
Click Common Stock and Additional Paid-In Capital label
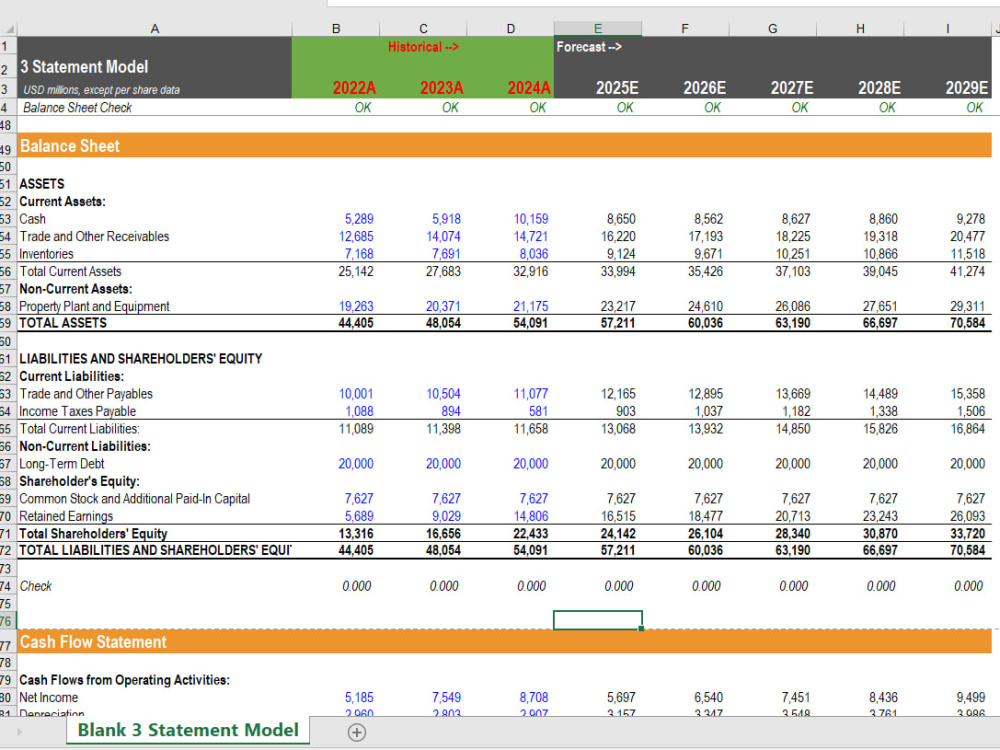pyautogui.click(x=135, y=499)
